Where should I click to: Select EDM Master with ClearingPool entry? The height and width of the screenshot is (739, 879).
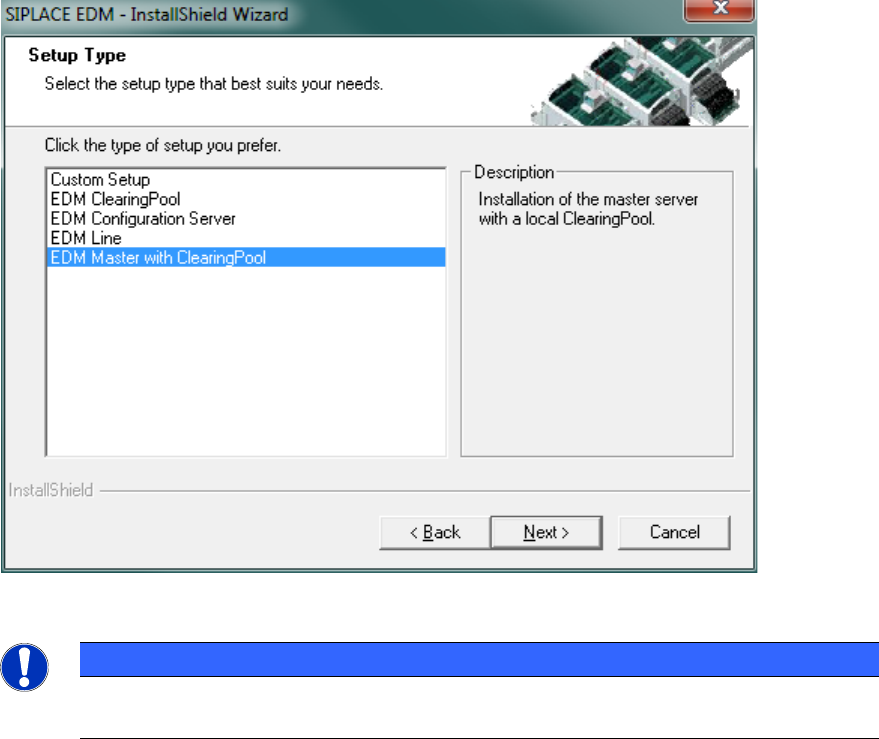coord(246,257)
